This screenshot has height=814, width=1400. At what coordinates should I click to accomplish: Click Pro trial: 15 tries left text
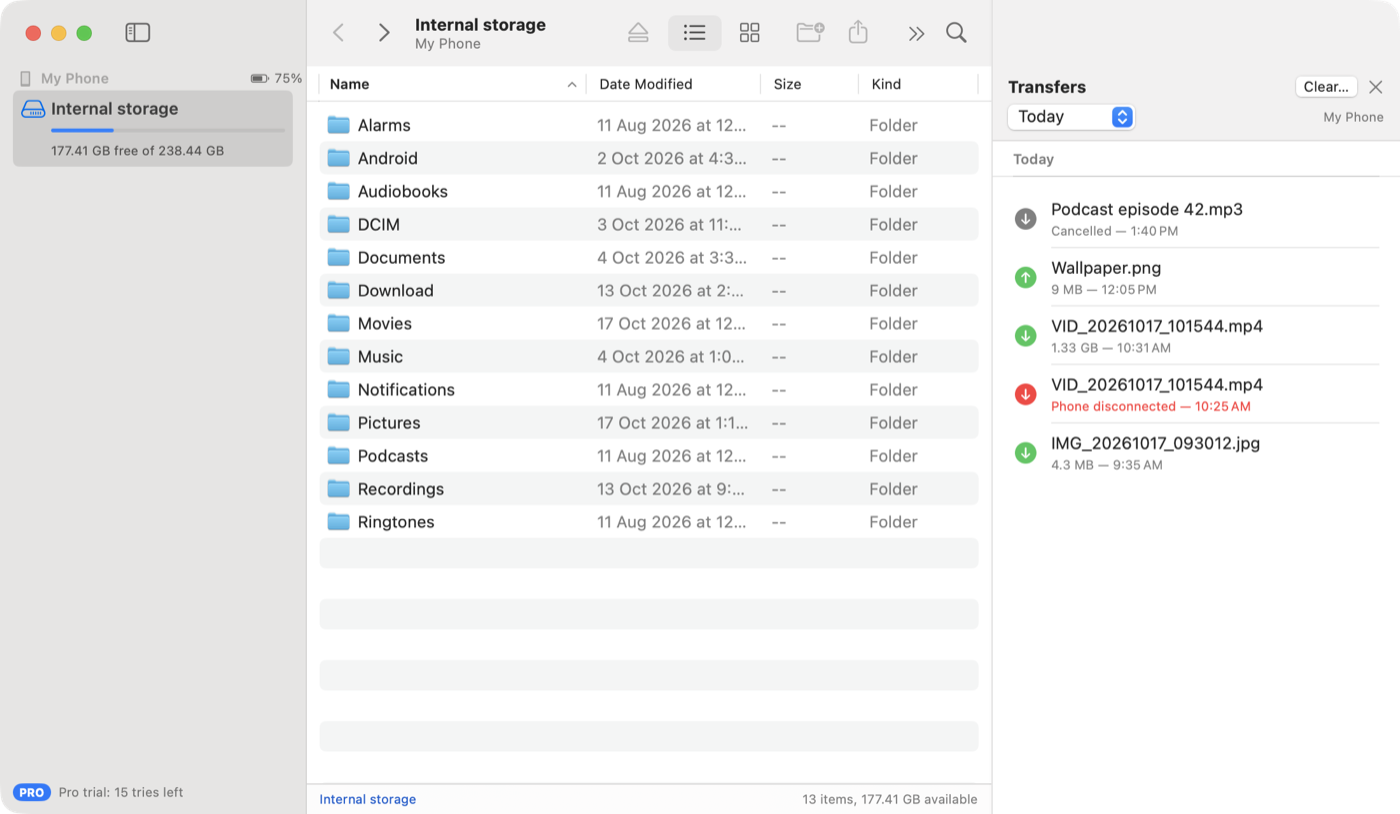pos(121,792)
